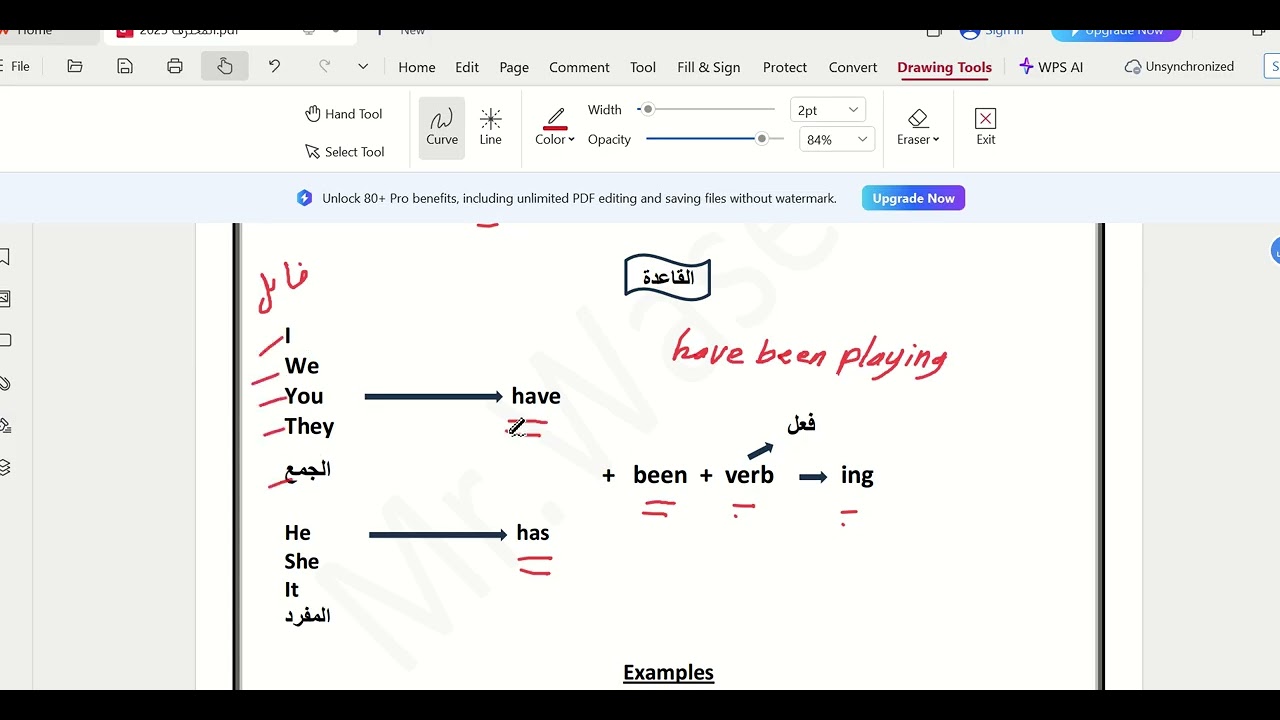
Task: Toggle the hand pan icon in quick toolbar
Action: [x=225, y=66]
